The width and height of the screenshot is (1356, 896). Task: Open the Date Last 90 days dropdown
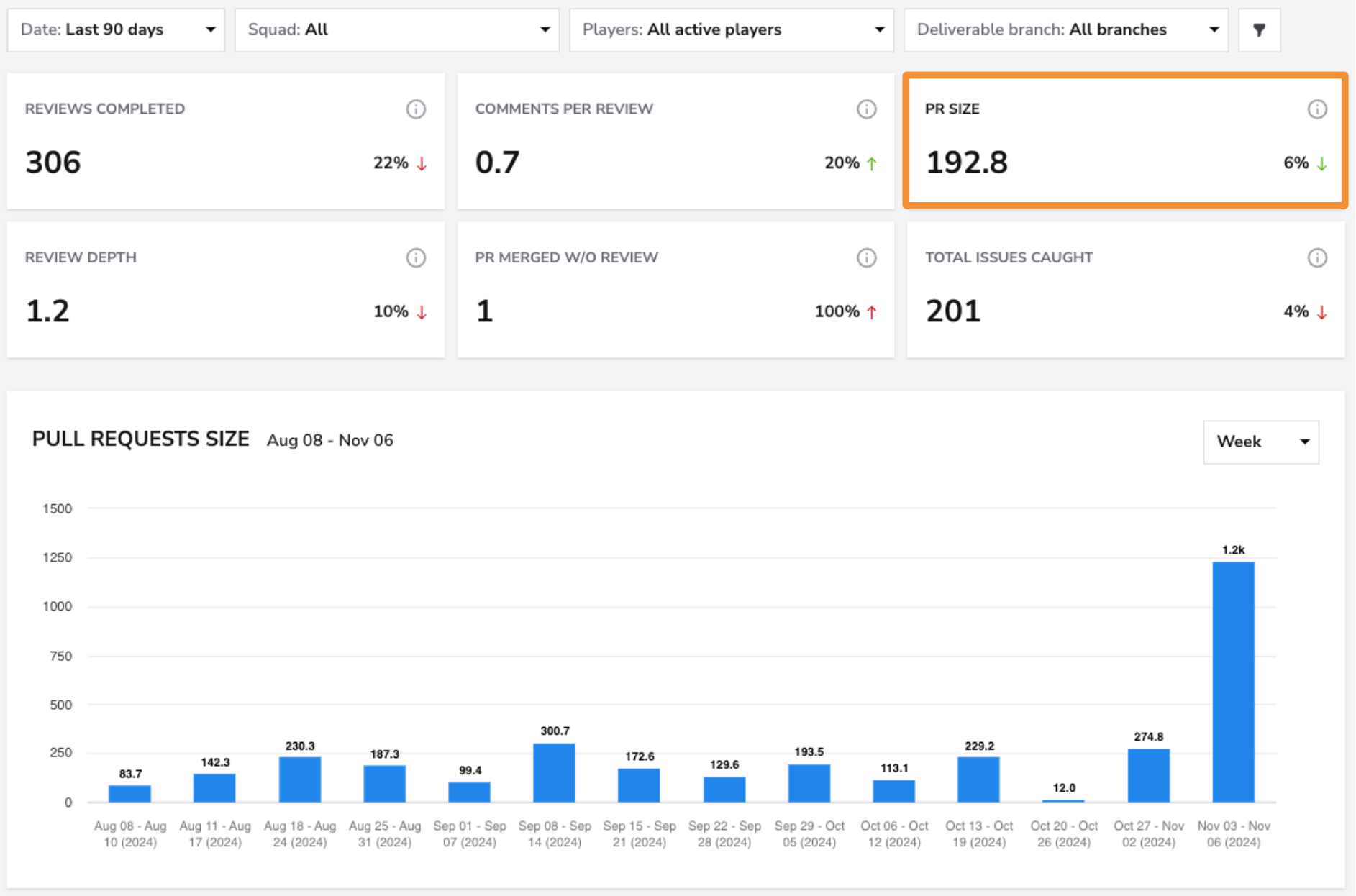(117, 30)
